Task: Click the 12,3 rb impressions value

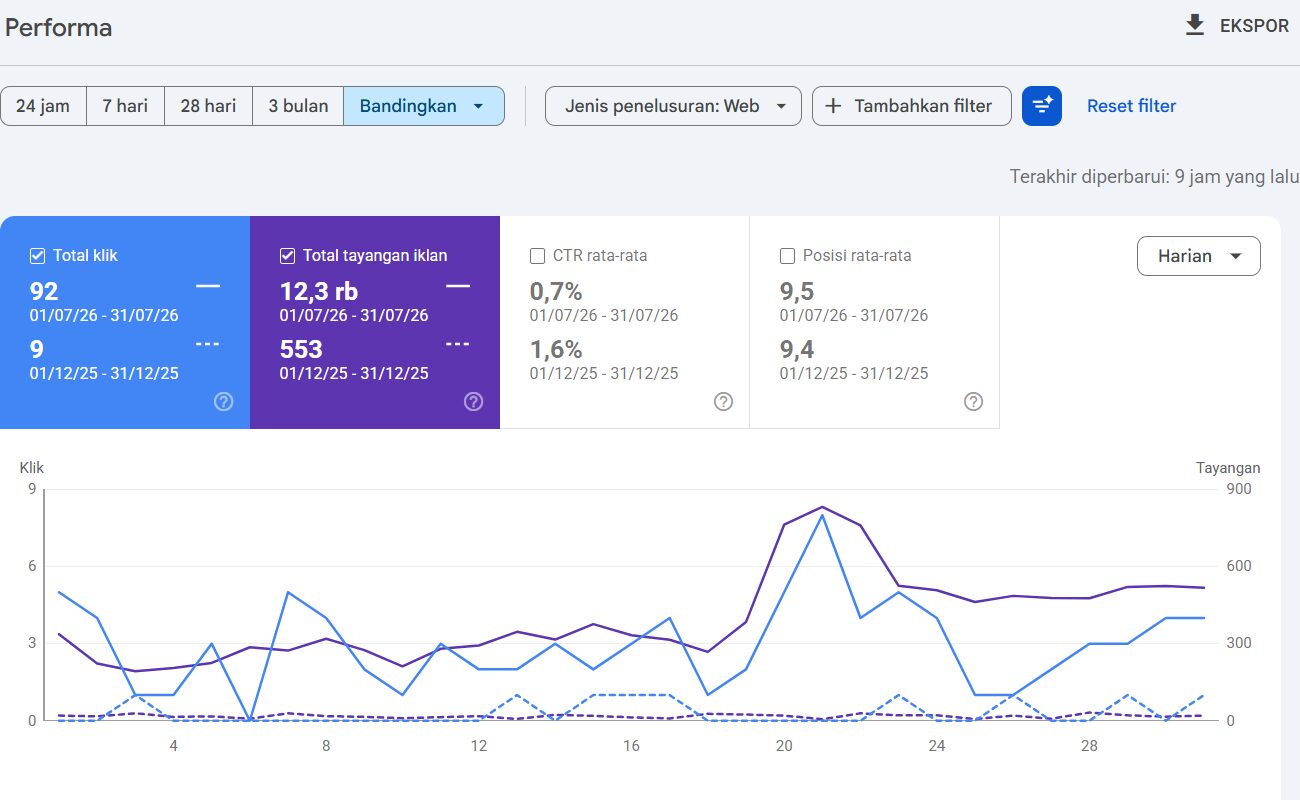Action: click(x=319, y=292)
